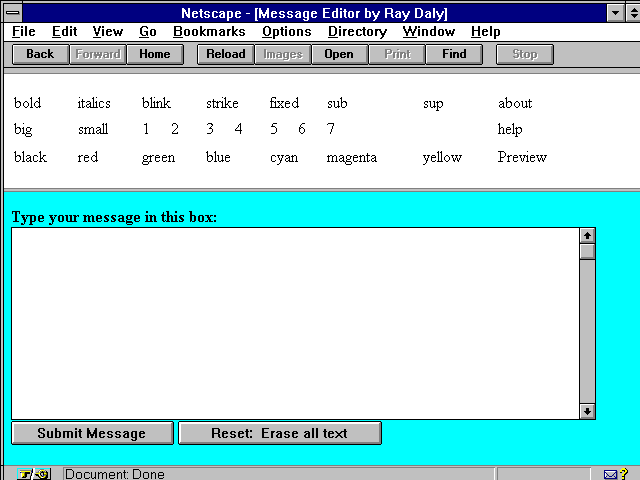Click the security key status icon

[34, 474]
